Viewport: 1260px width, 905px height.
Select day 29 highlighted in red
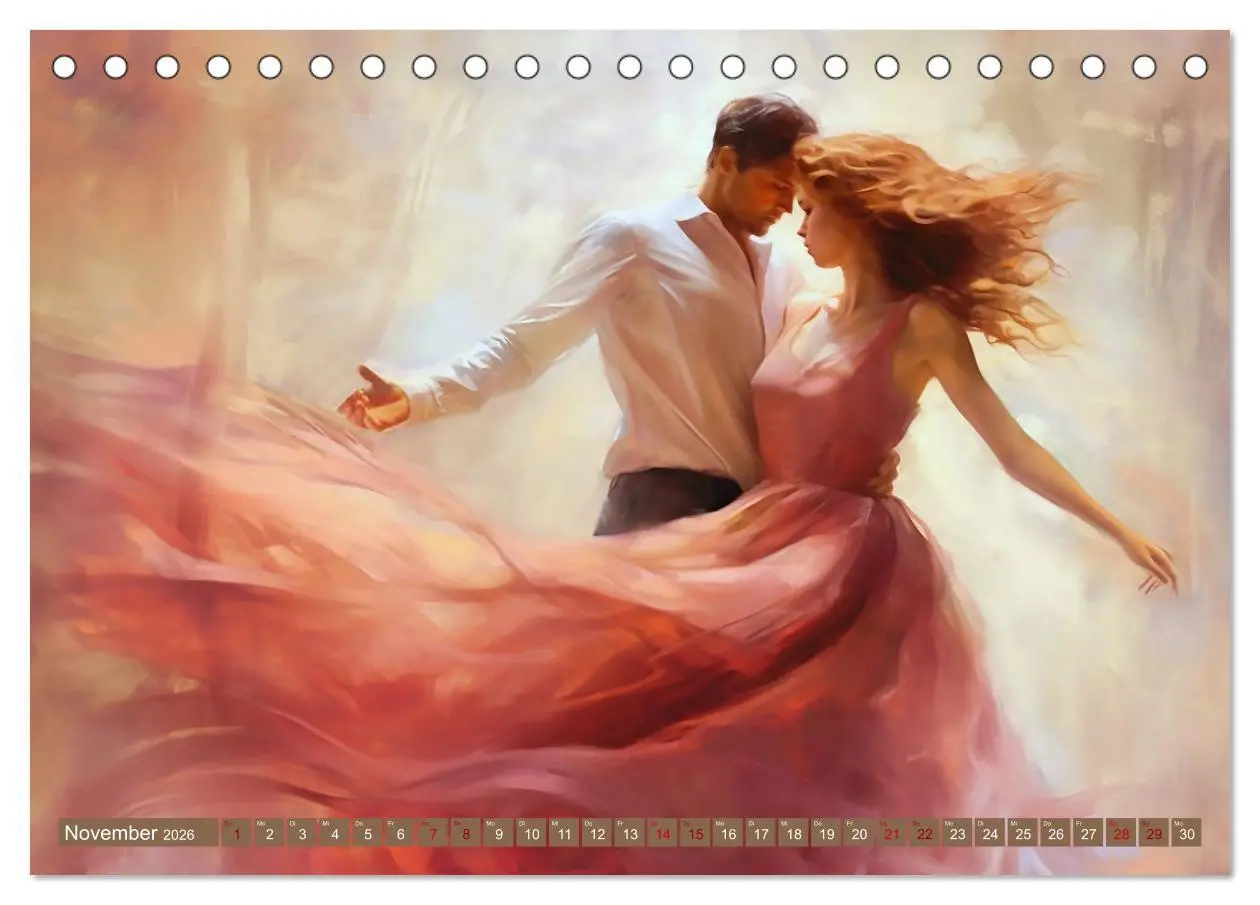coord(1153,832)
